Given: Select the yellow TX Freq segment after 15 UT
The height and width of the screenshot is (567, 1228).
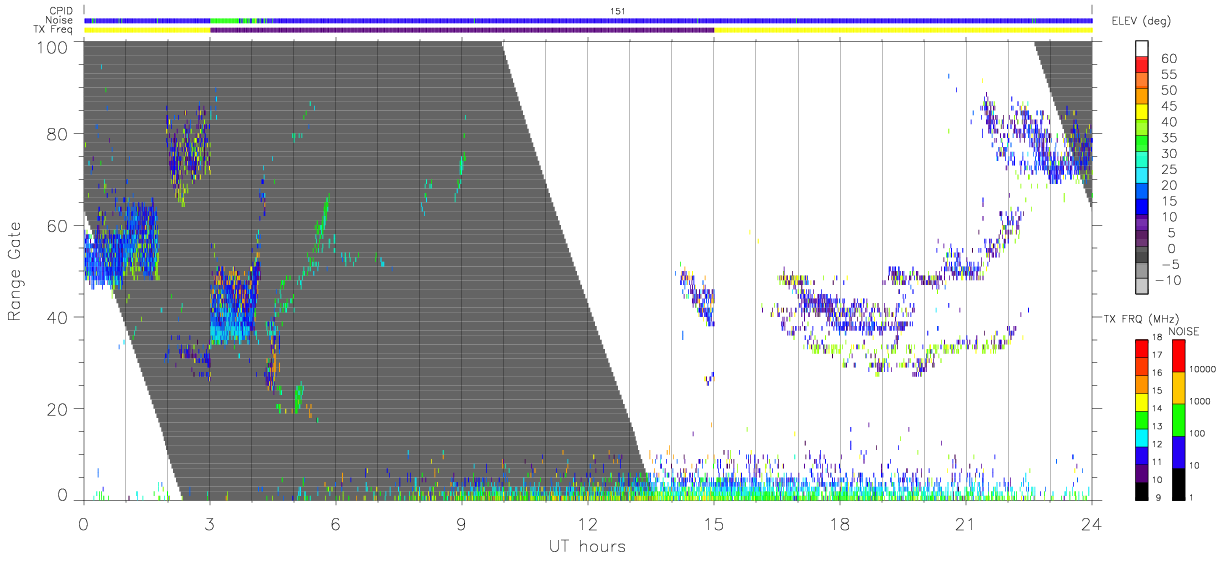Looking at the screenshot, I should click(x=903, y=30).
